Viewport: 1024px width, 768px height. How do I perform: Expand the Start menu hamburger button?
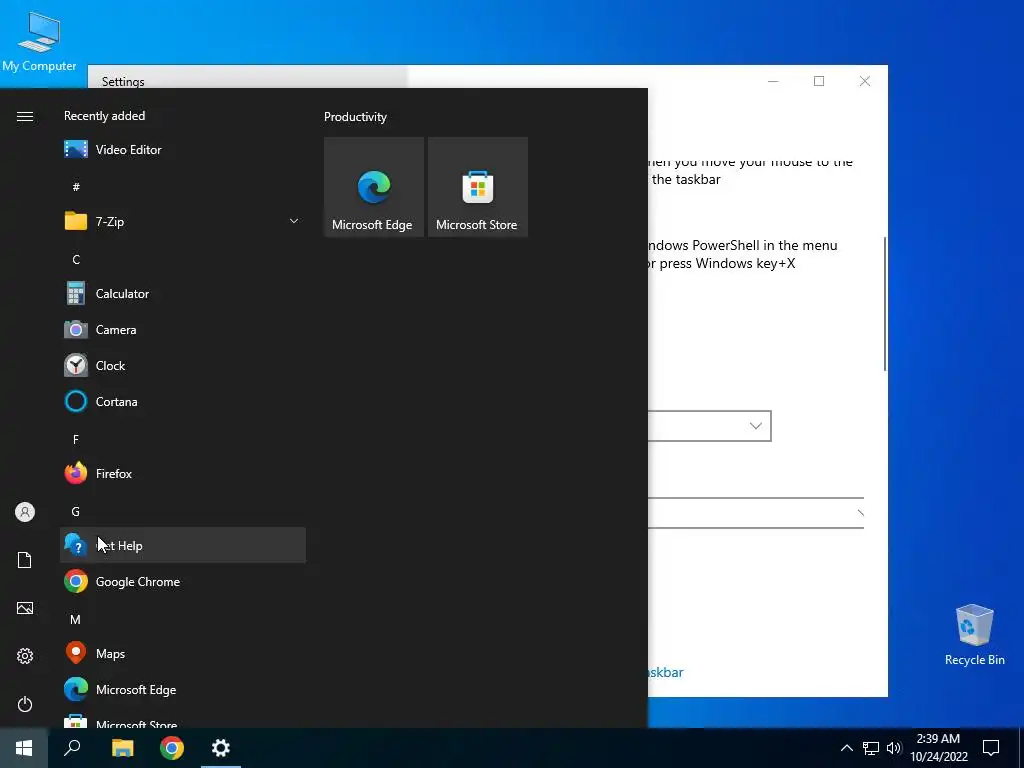(25, 116)
